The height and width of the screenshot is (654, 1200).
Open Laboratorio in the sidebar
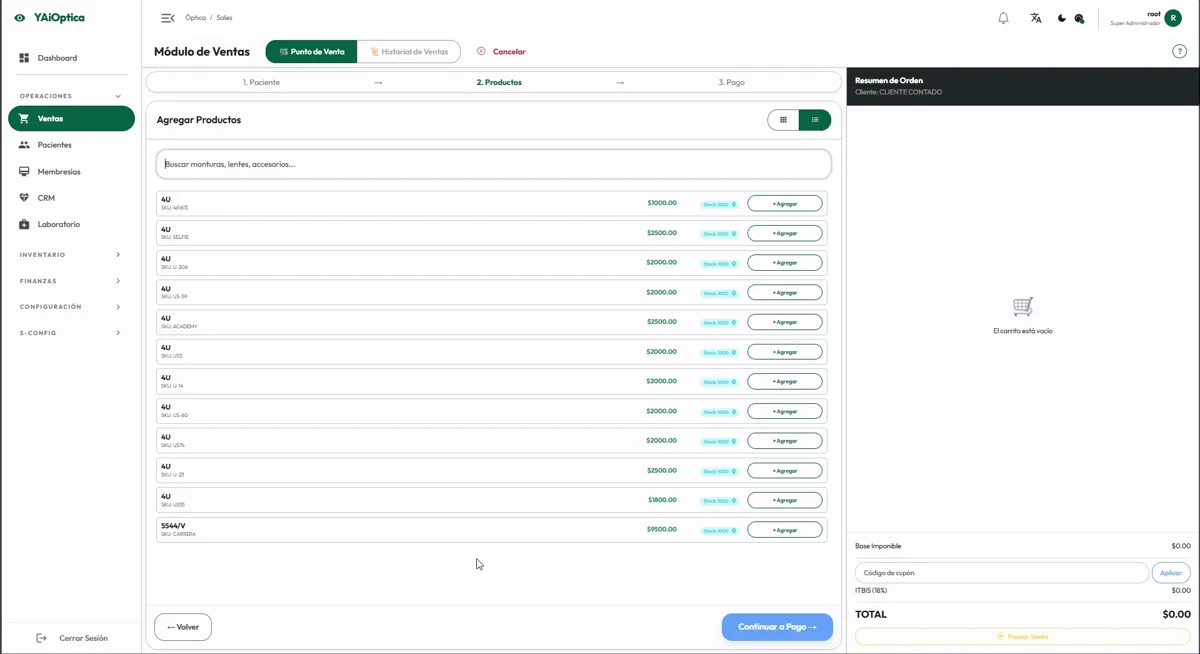click(x=70, y=224)
